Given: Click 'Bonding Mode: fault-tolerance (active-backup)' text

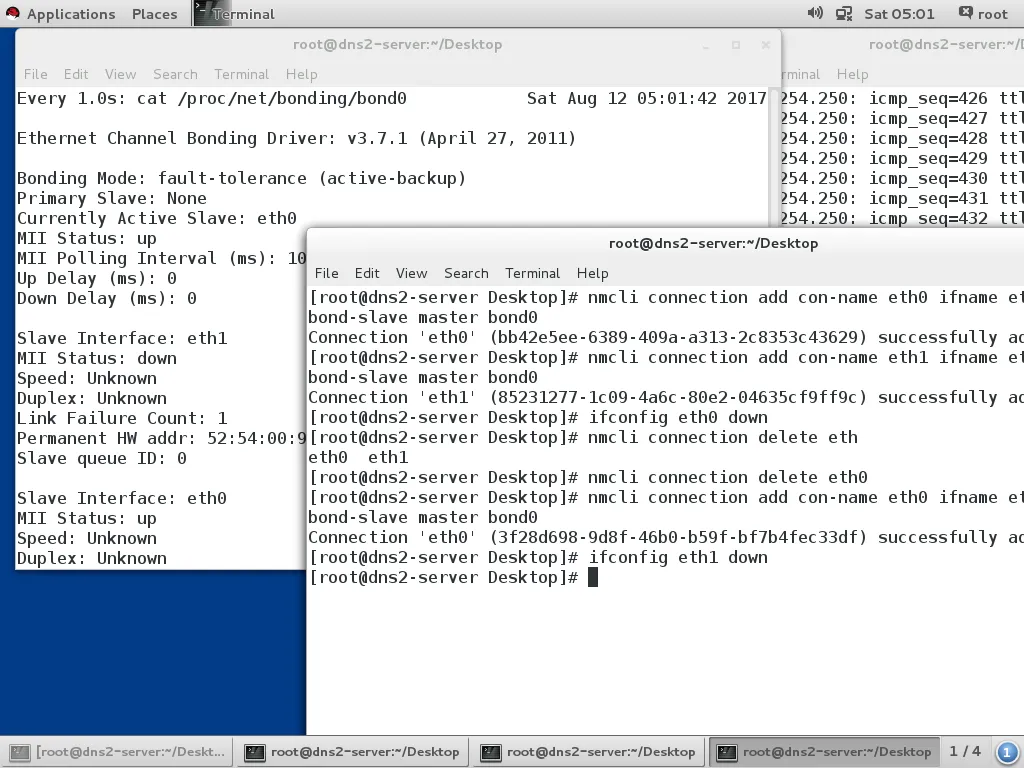Looking at the screenshot, I should tap(241, 178).
